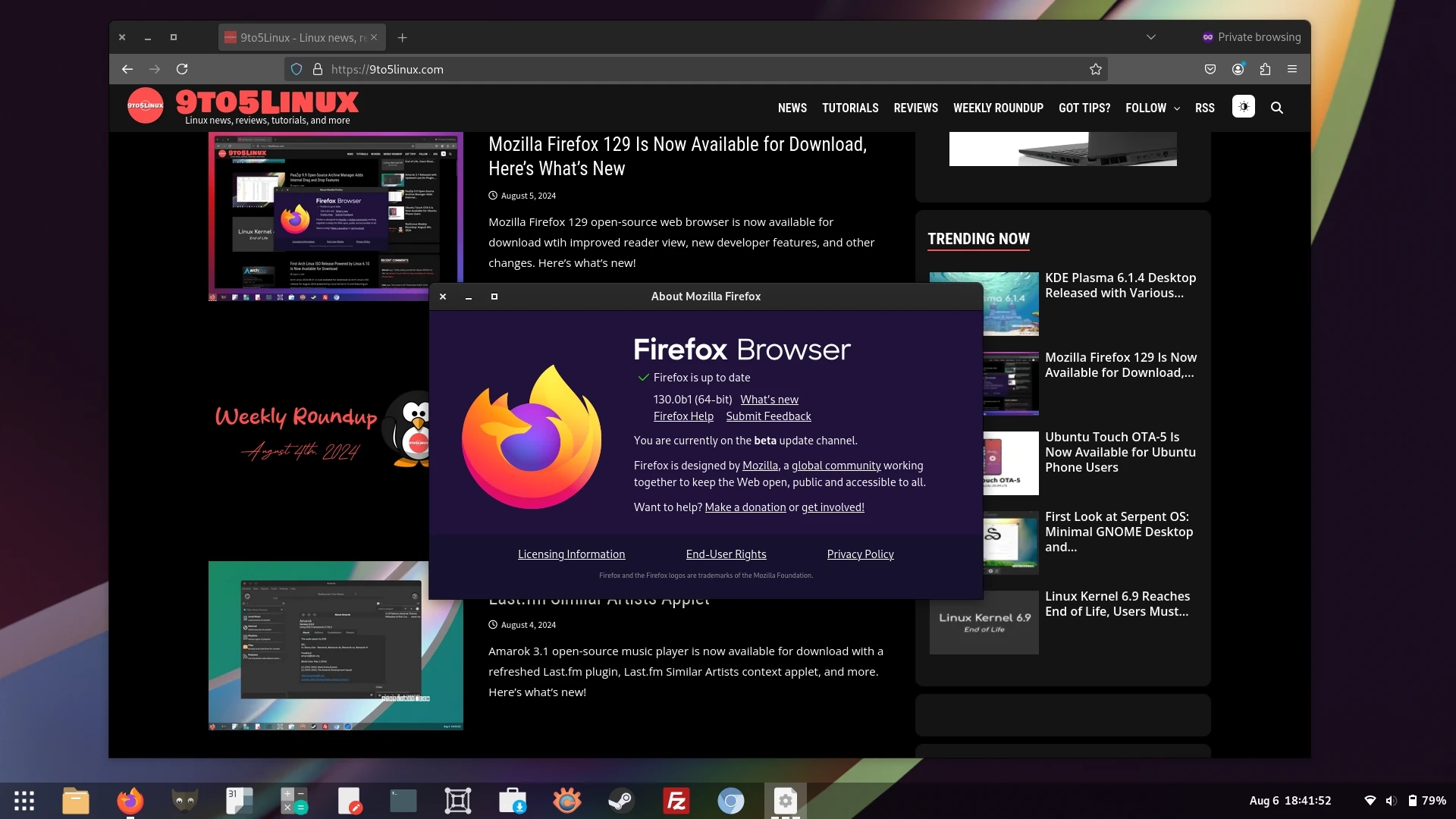Open the TUTORIALS menu item
Image resolution: width=1456 pixels, height=819 pixels.
[850, 108]
